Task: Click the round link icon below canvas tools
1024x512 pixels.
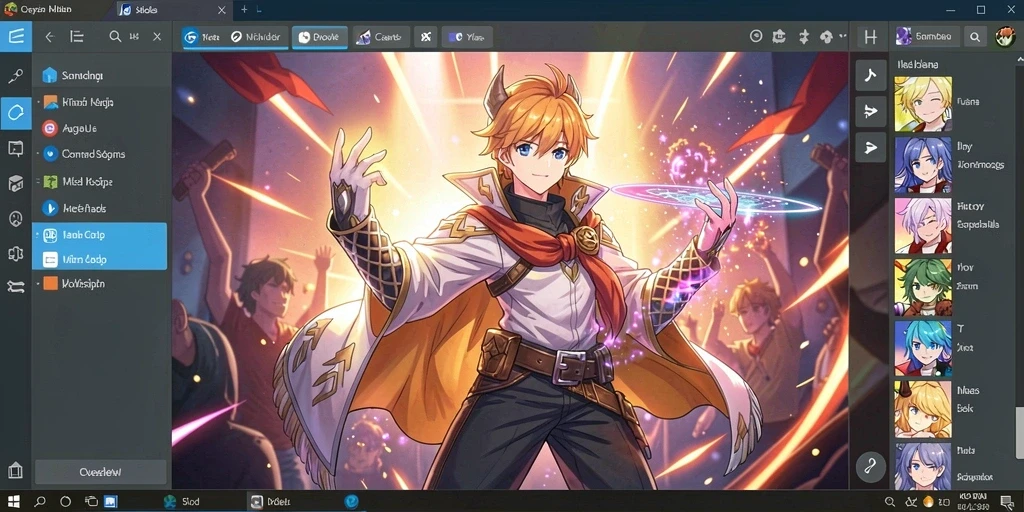Action: click(871, 466)
